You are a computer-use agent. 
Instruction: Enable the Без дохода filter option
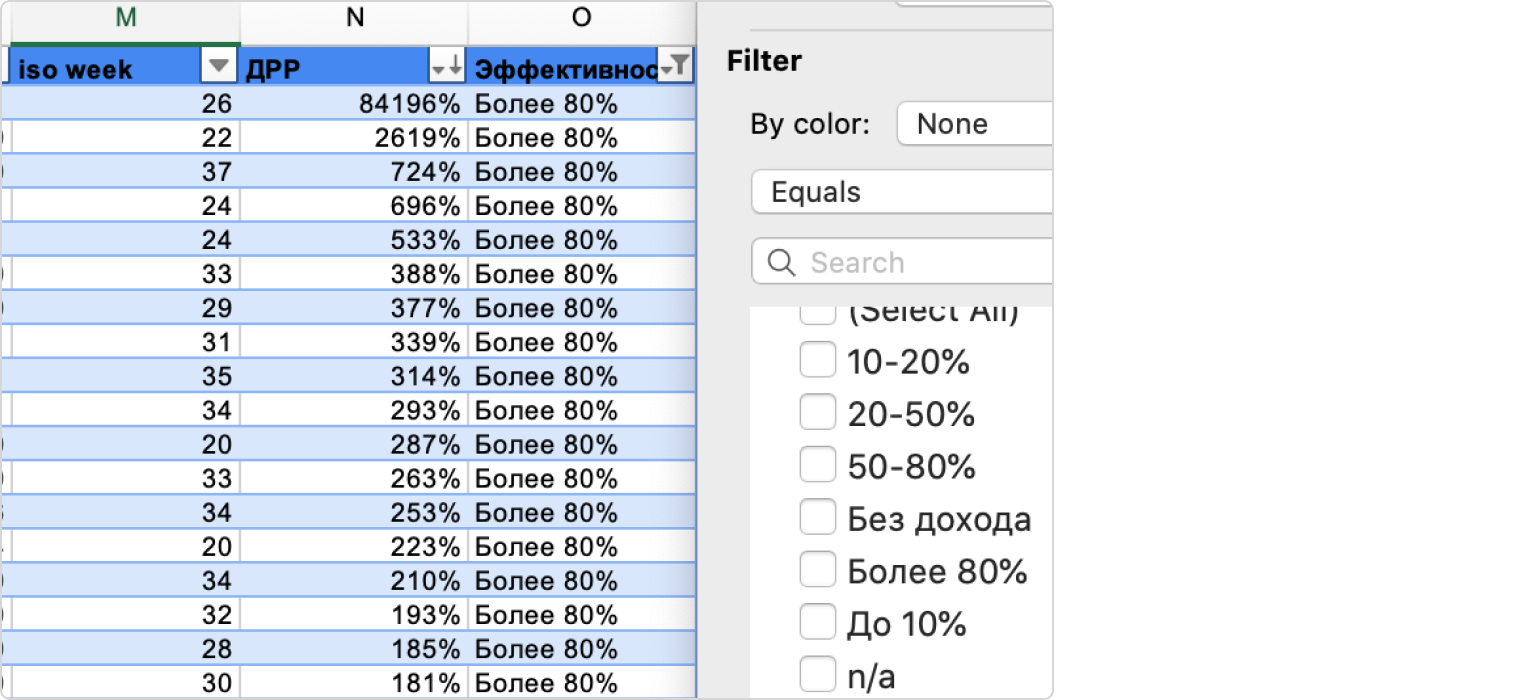tap(817, 519)
